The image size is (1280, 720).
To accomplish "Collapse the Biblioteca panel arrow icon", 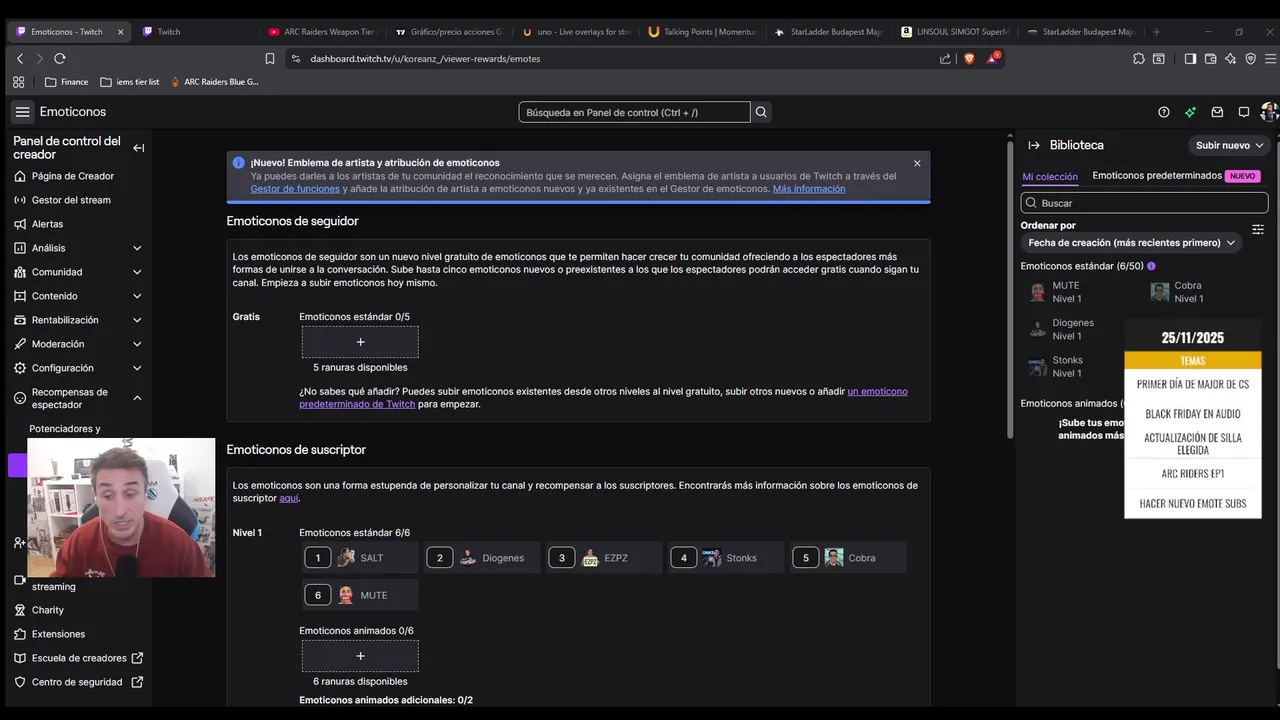I will 1034,145.
